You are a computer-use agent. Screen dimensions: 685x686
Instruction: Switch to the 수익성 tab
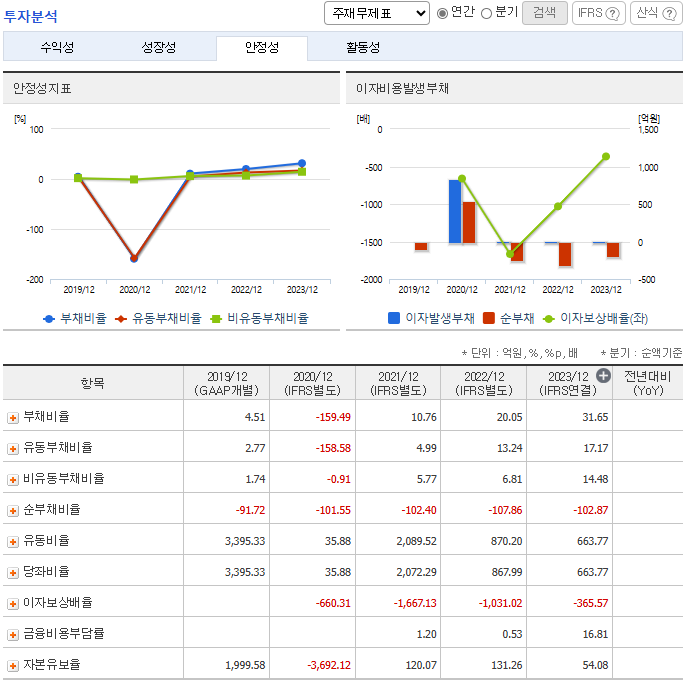tap(57, 47)
